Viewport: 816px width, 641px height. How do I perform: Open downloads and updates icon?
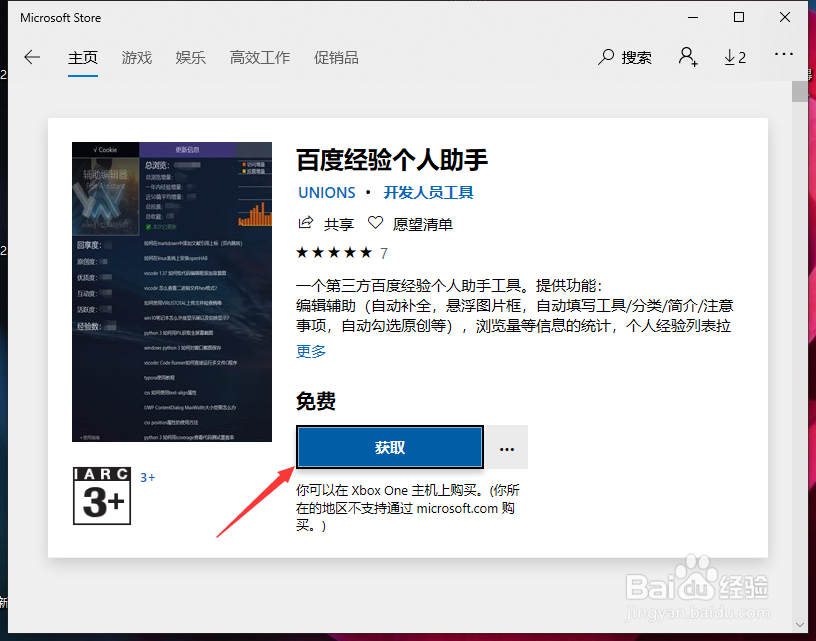pyautogui.click(x=735, y=57)
